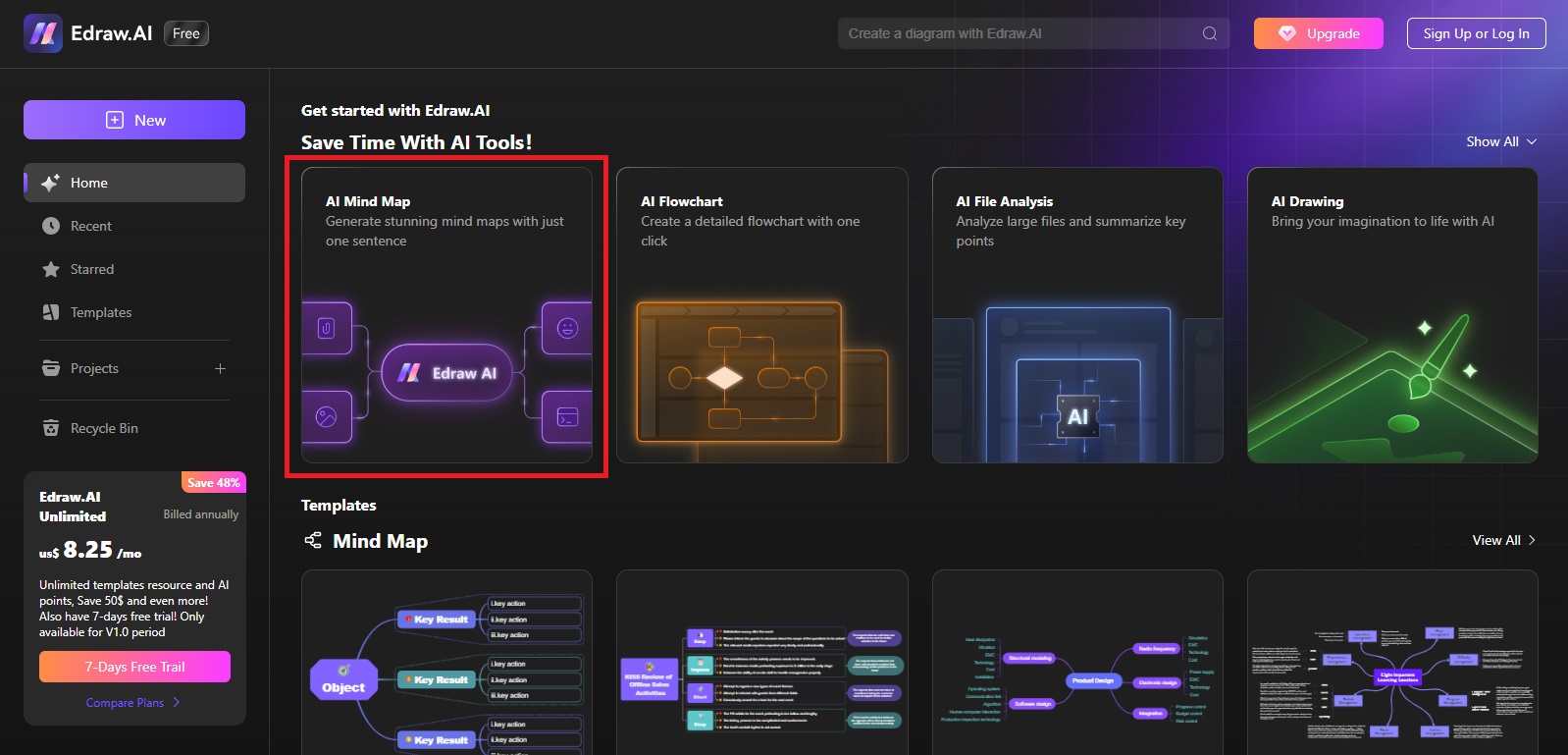This screenshot has width=1568, height=755.
Task: Open the AI File Analysis card
Action: 1077,315
